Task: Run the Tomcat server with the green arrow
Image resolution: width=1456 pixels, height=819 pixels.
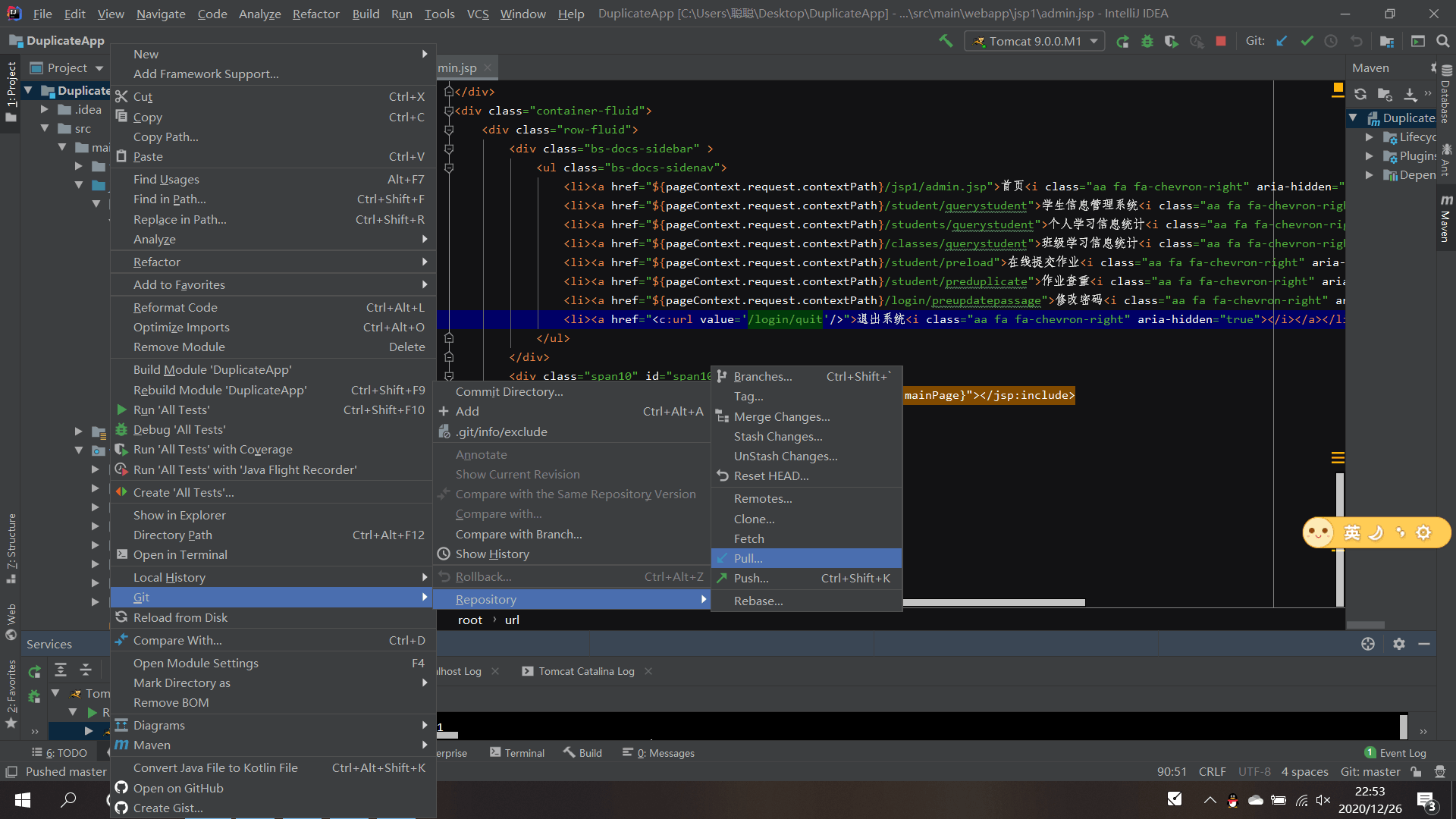Action: pos(1123,41)
